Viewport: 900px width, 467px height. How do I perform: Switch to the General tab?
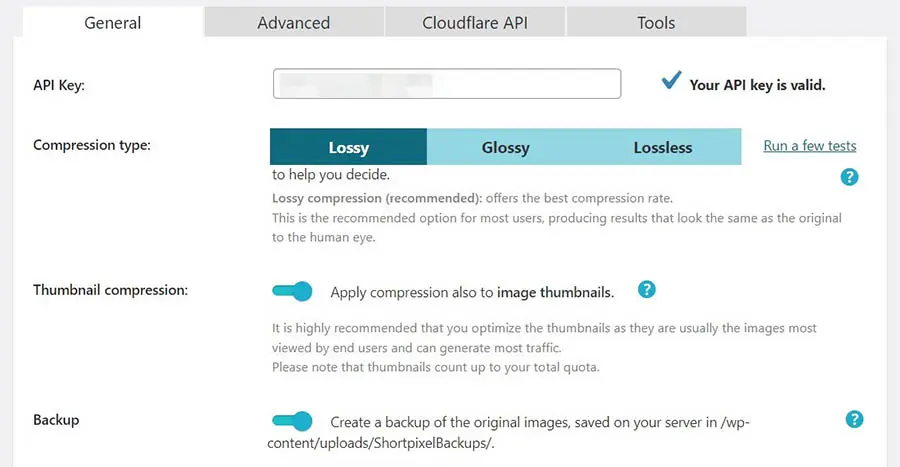(x=112, y=22)
